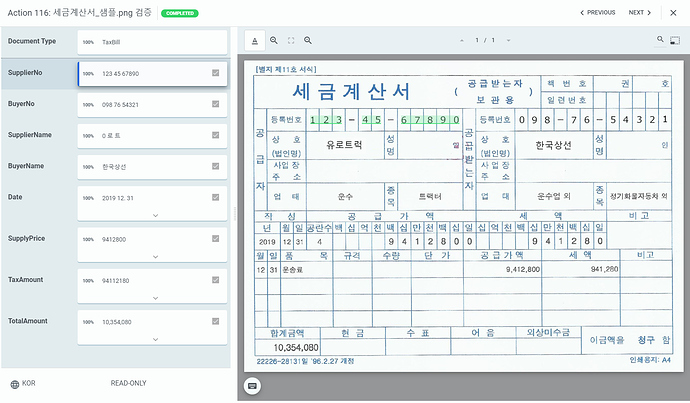Expand the TaxAmount field chevron
This screenshot has height=403, width=690.
(155, 298)
